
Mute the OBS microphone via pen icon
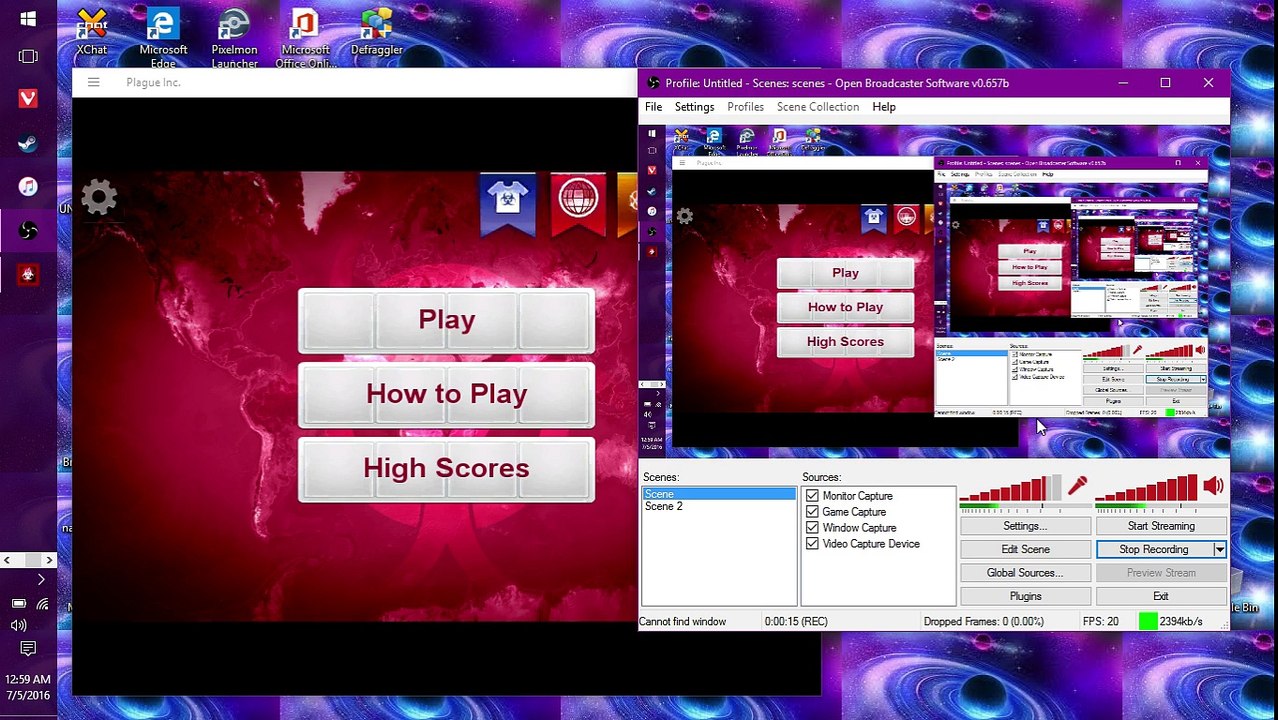pos(1077,486)
